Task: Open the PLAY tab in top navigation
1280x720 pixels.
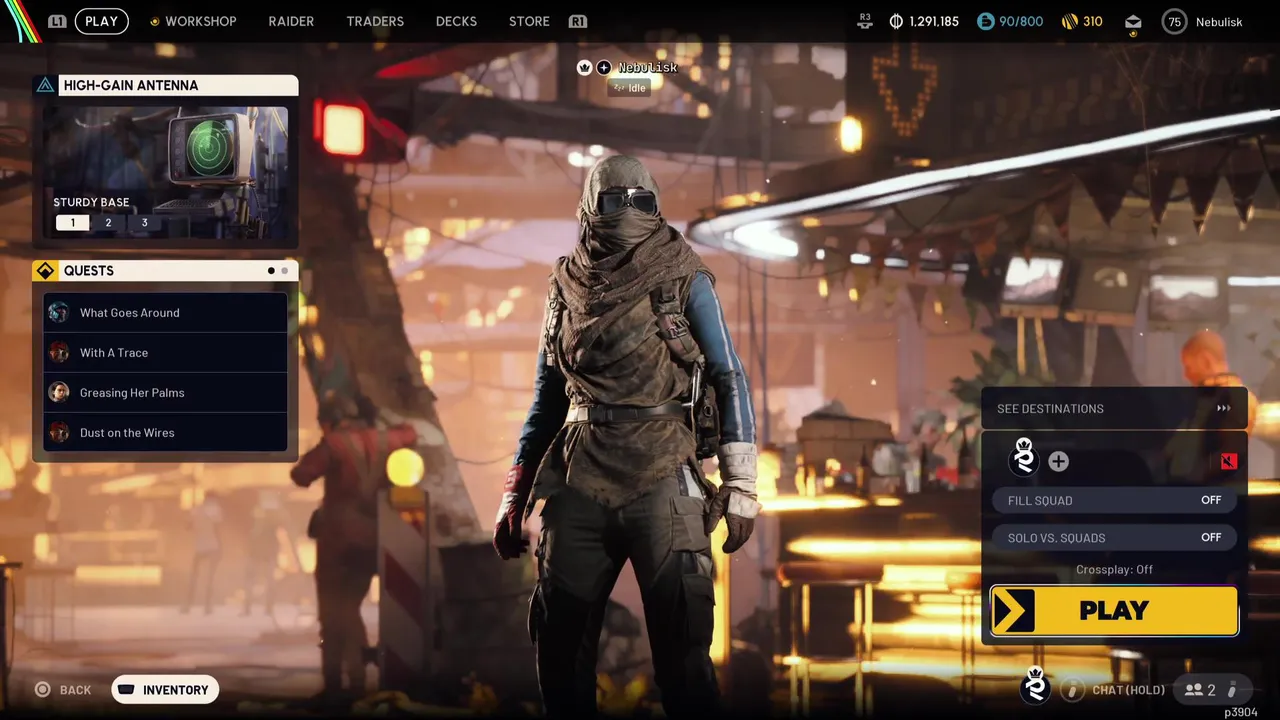Action: click(x=101, y=21)
